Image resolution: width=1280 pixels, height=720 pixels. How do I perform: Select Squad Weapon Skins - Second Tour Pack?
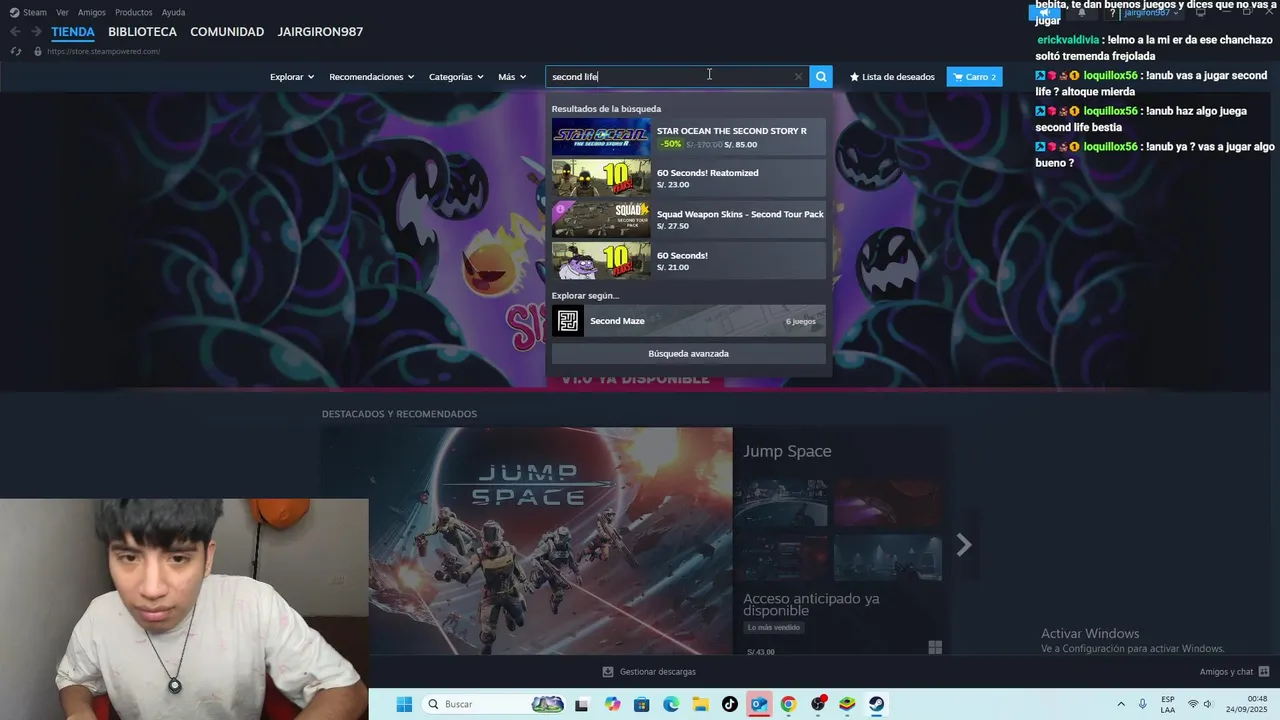click(688, 220)
